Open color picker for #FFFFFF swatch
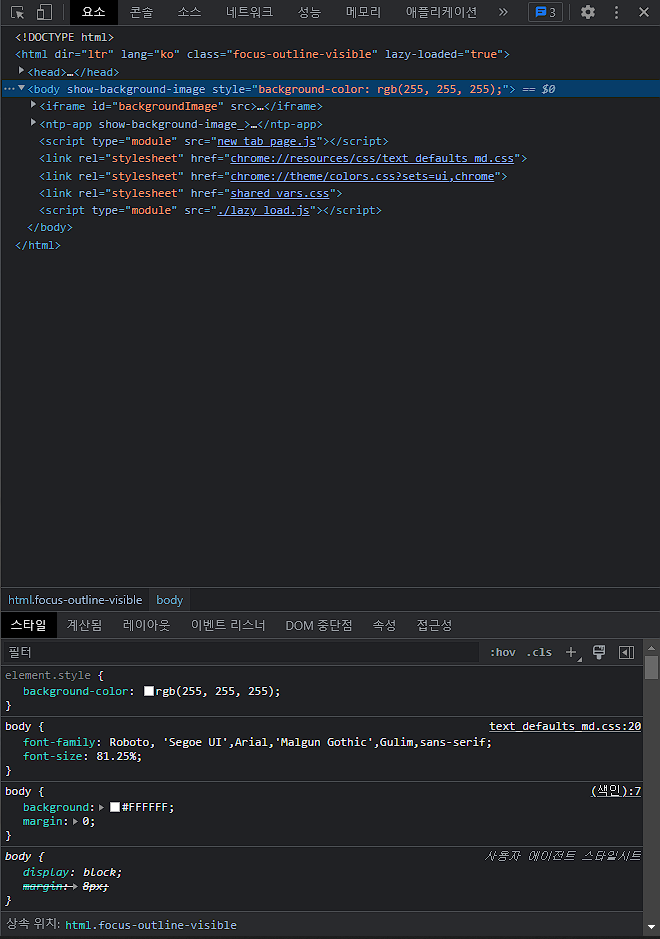This screenshot has height=939, width=660. tap(115, 807)
